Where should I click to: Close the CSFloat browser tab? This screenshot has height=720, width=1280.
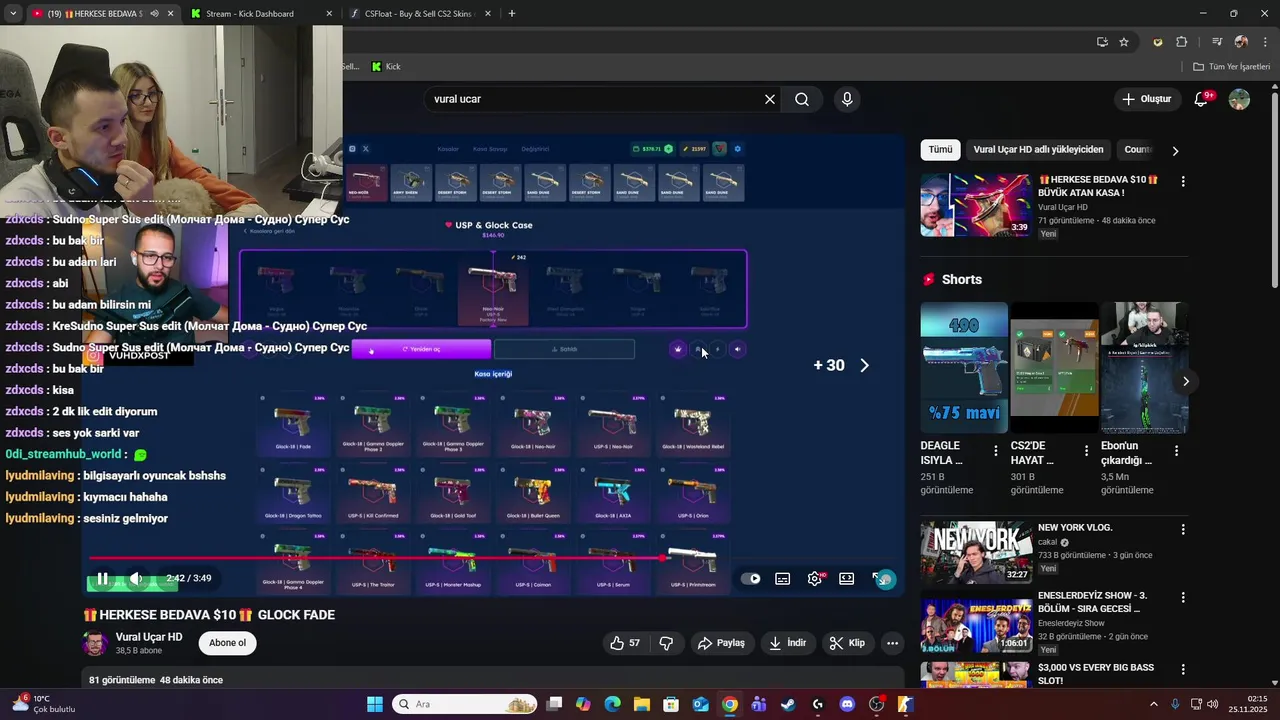click(x=487, y=14)
